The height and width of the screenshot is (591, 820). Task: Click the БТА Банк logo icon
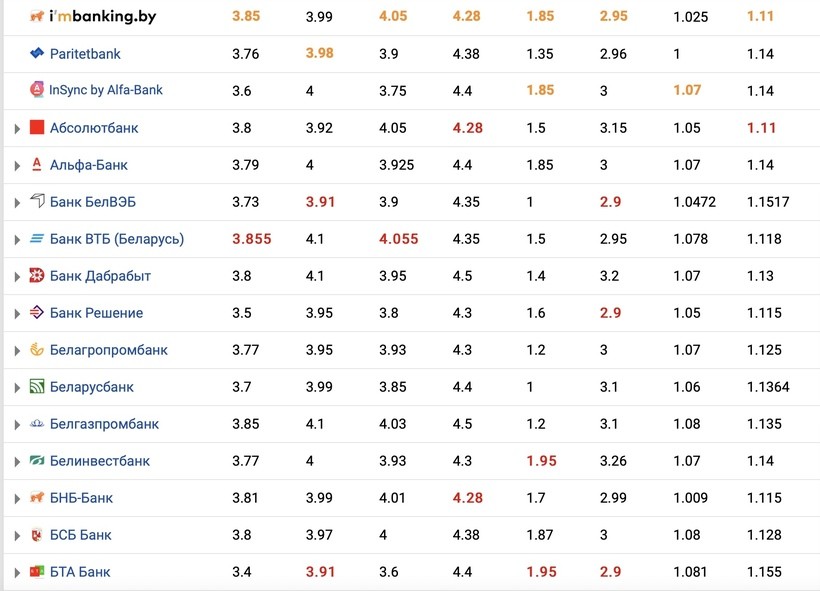click(37, 572)
